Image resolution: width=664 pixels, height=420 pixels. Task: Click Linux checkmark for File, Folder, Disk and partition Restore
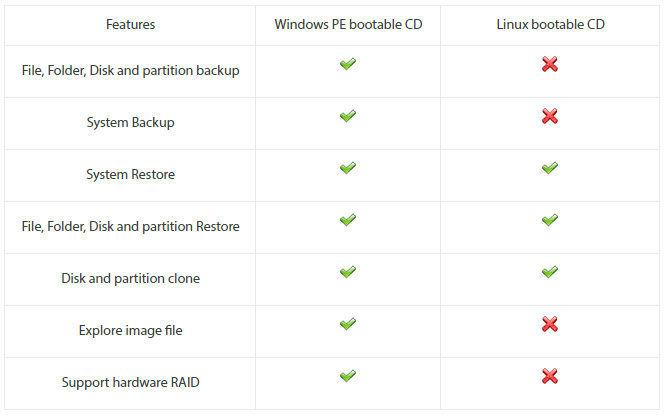[x=550, y=220]
